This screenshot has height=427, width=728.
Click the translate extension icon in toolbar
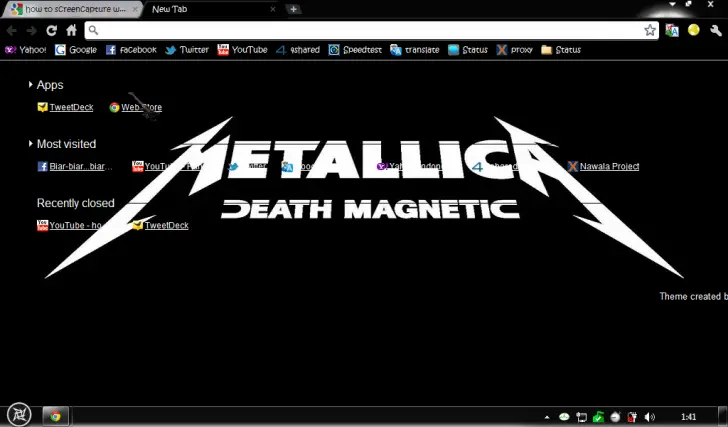(x=672, y=30)
